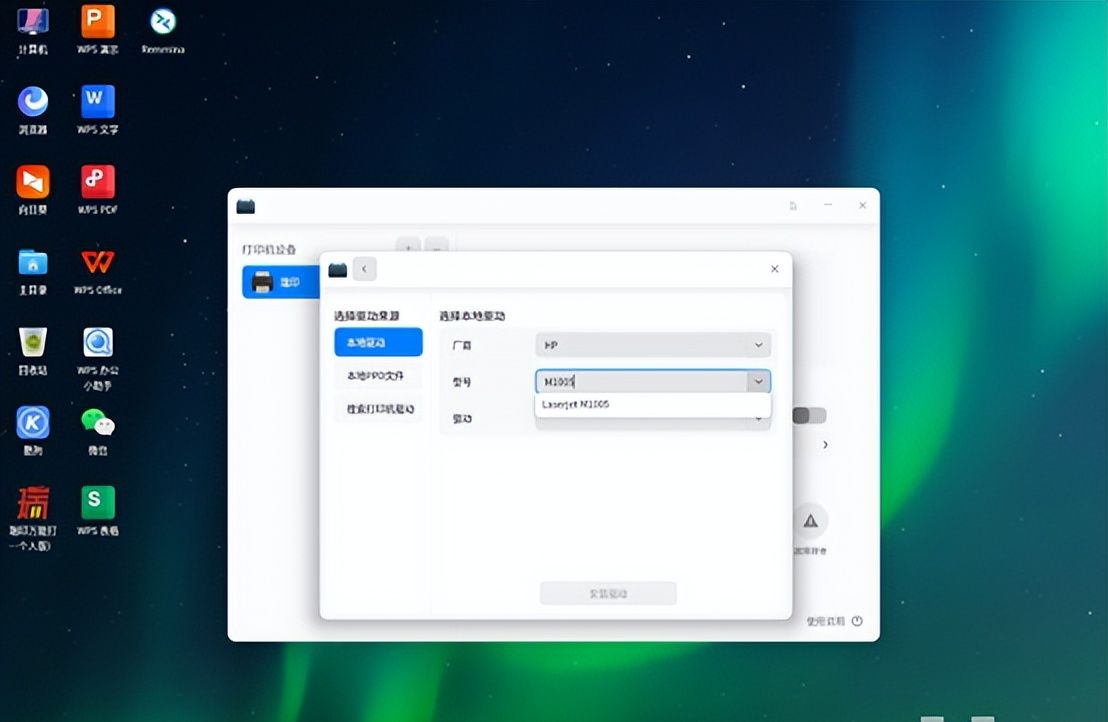Click the model combo box arrow
The width and height of the screenshot is (1108, 722).
pyautogui.click(x=758, y=382)
